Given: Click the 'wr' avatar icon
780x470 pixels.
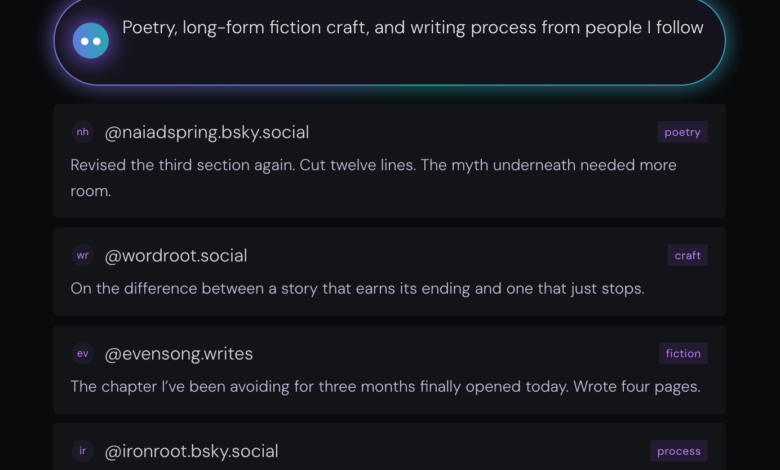Looking at the screenshot, I should 83,255.
